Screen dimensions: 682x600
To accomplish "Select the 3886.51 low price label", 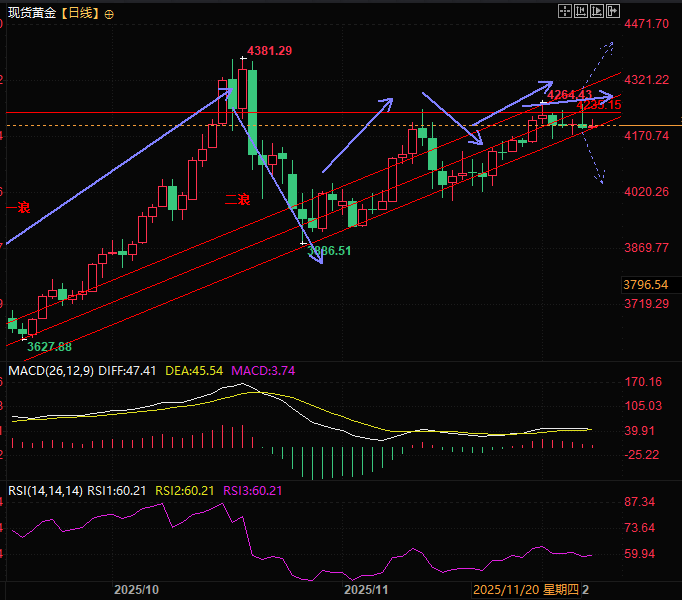I will (x=329, y=251).
